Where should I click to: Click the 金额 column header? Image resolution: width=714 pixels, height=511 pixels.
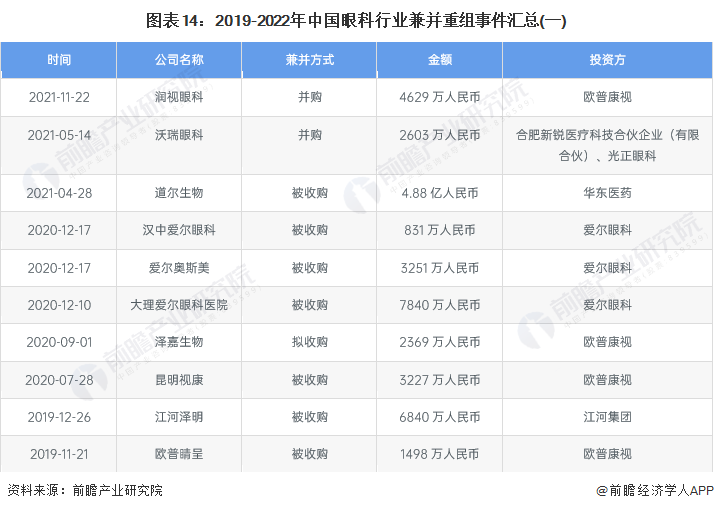pos(439,60)
